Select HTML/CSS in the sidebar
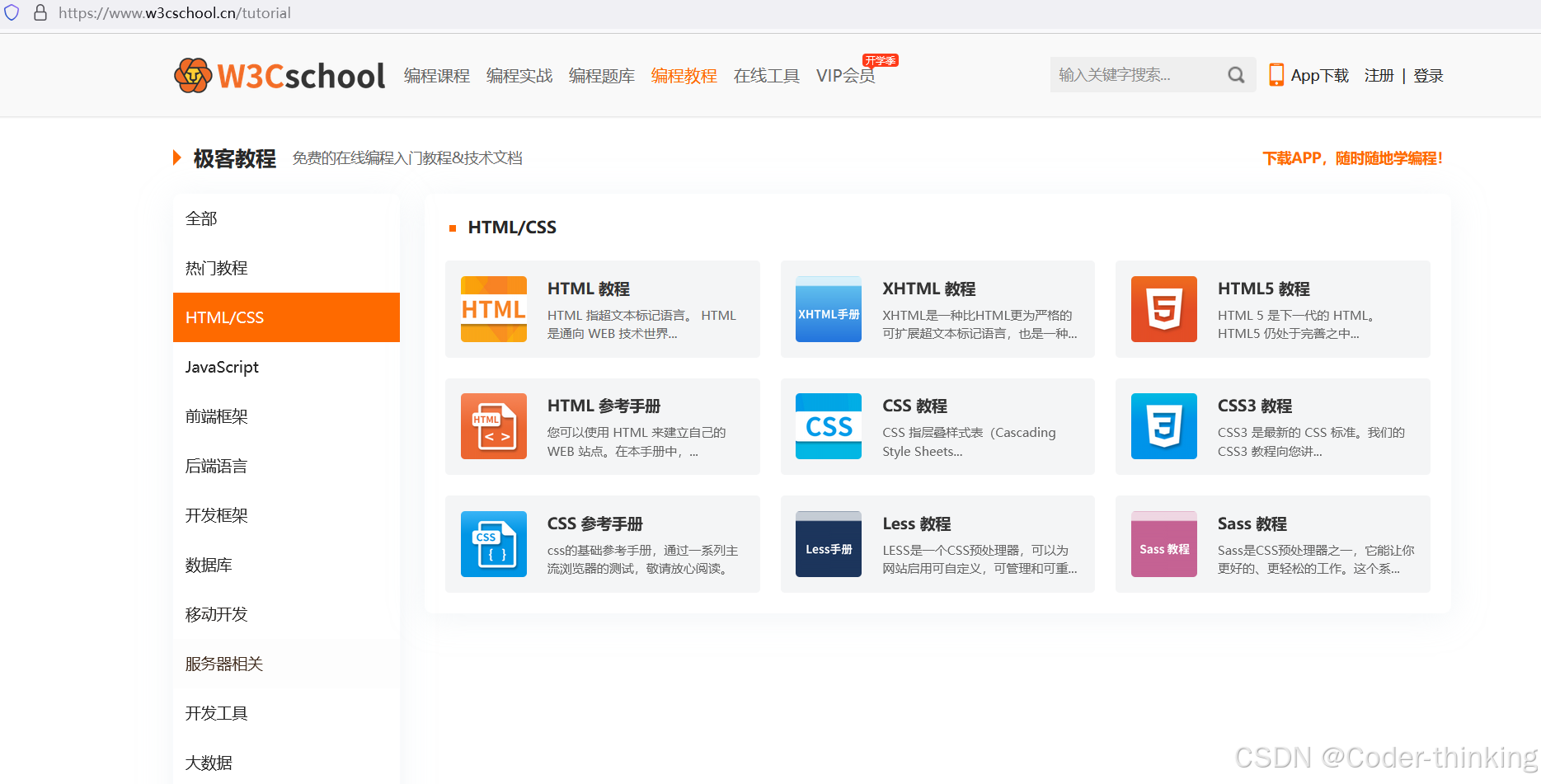The width and height of the screenshot is (1541, 784). click(286, 317)
